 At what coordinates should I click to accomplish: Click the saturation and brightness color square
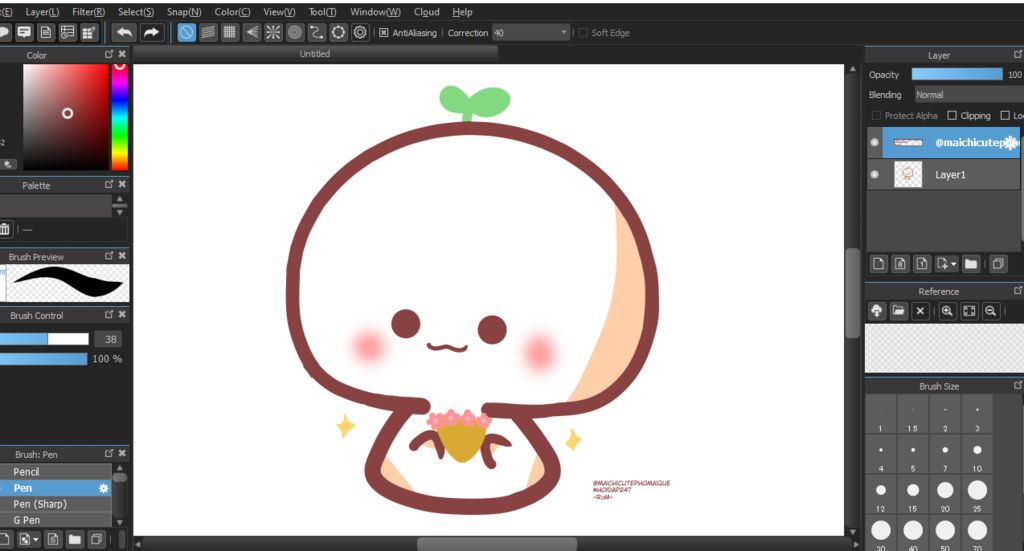pyautogui.click(x=65, y=117)
